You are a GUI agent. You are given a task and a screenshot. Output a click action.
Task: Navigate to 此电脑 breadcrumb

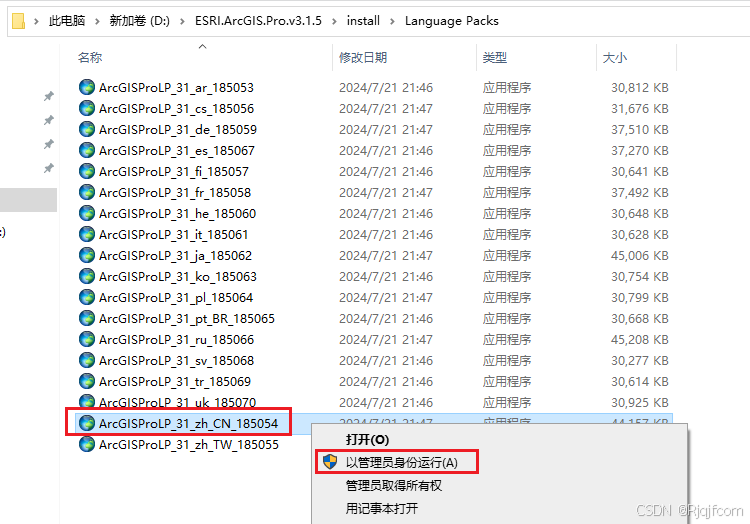tap(67, 21)
